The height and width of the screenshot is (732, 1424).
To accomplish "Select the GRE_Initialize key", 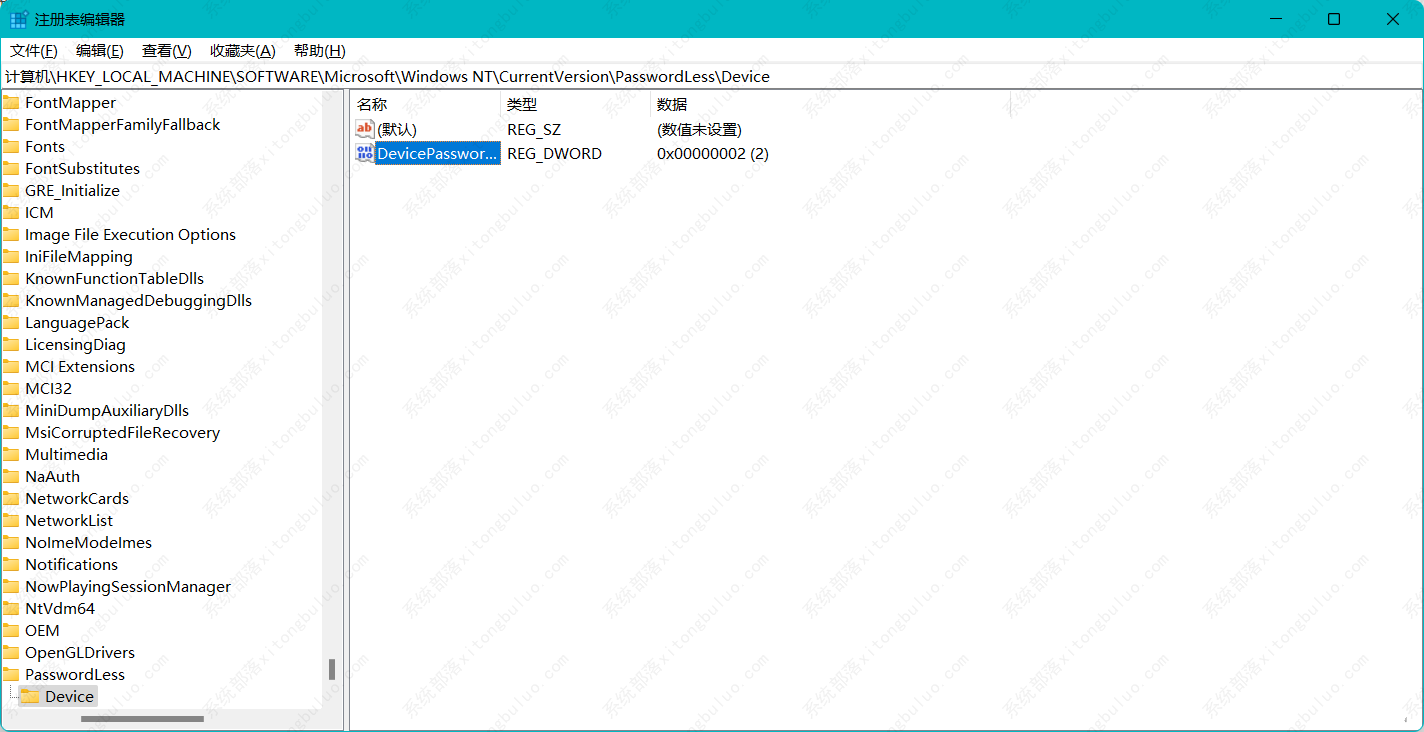I will coord(73,190).
